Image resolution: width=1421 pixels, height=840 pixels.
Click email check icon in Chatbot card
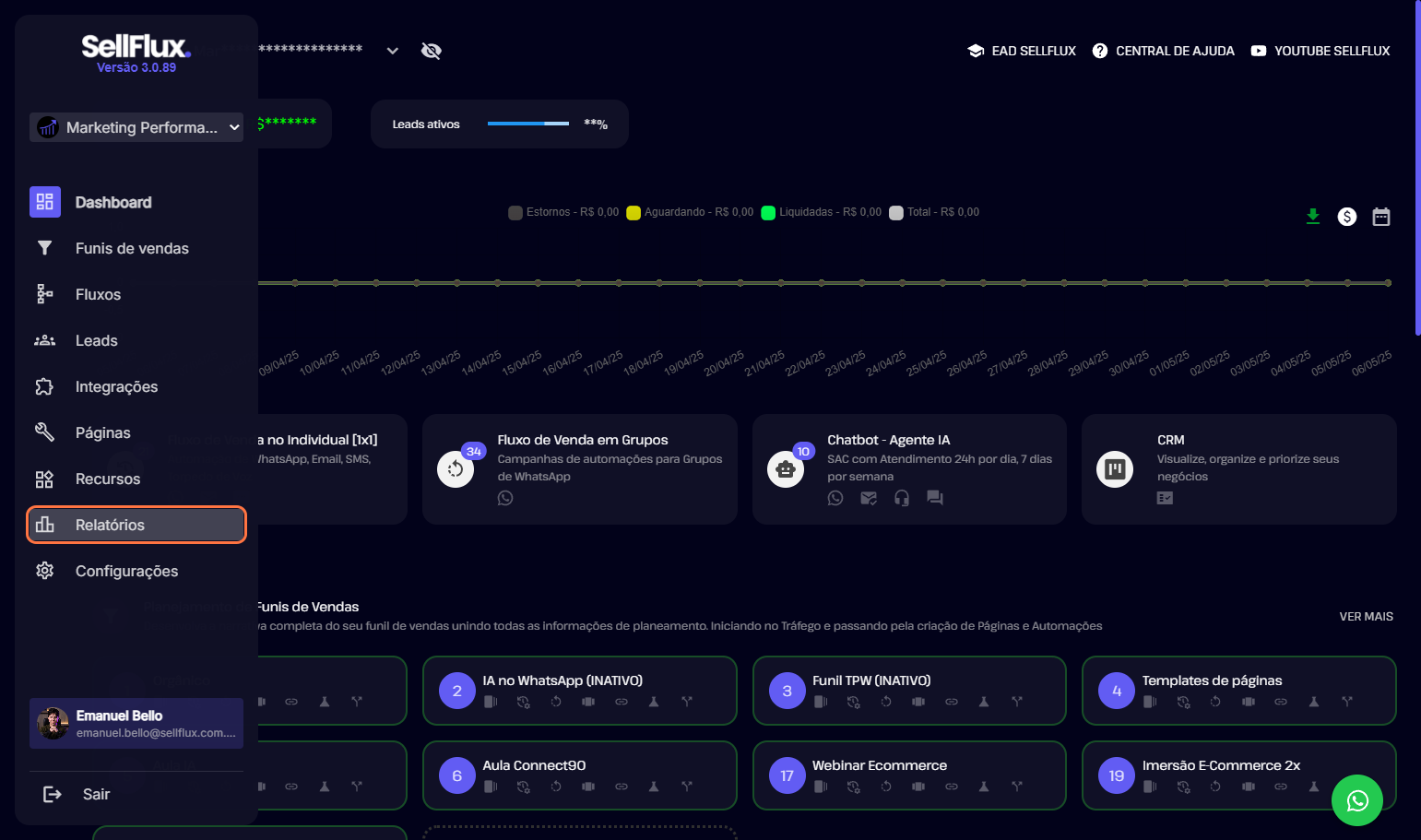pos(869,498)
